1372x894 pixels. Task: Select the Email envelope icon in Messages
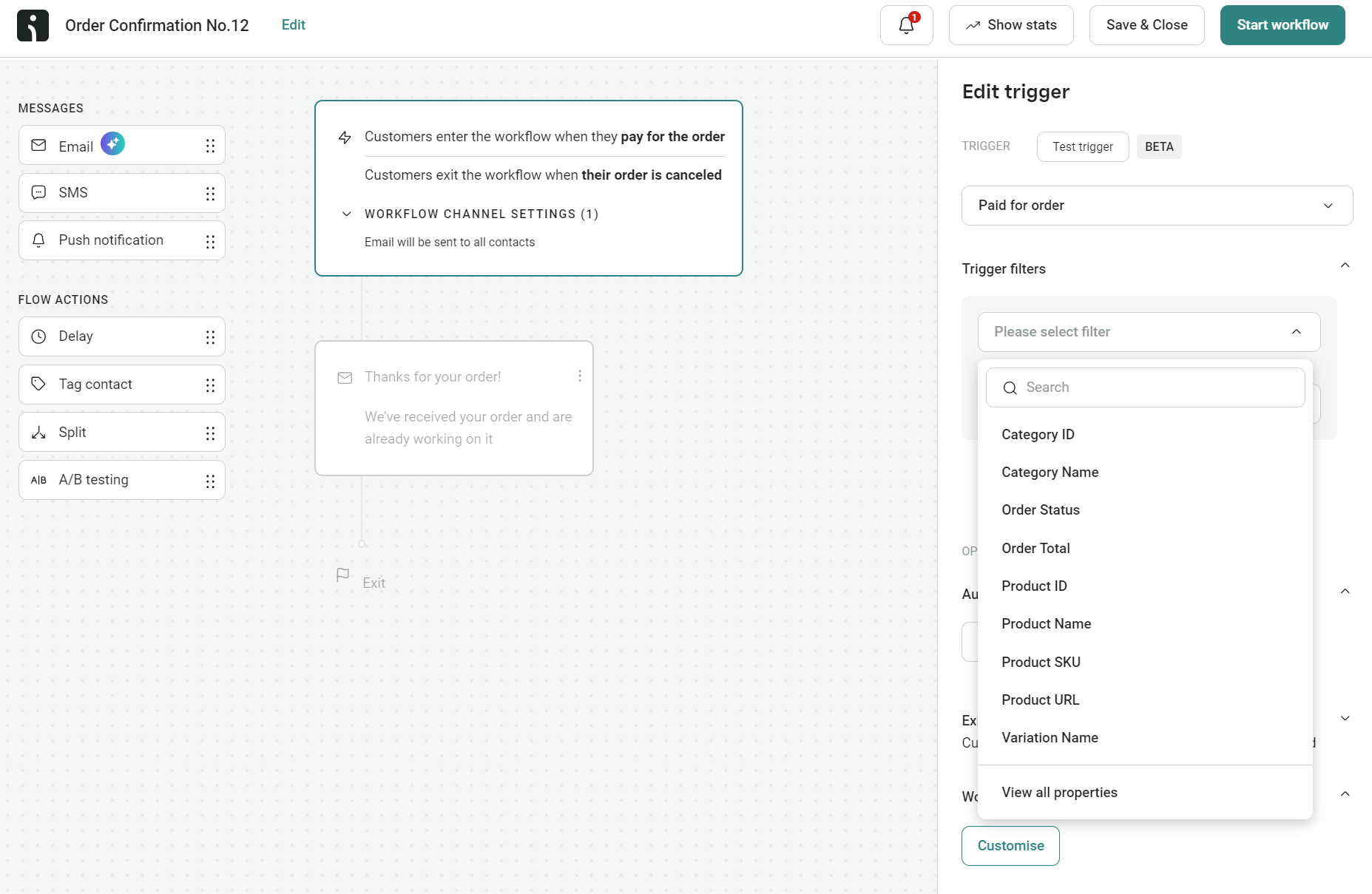38,145
